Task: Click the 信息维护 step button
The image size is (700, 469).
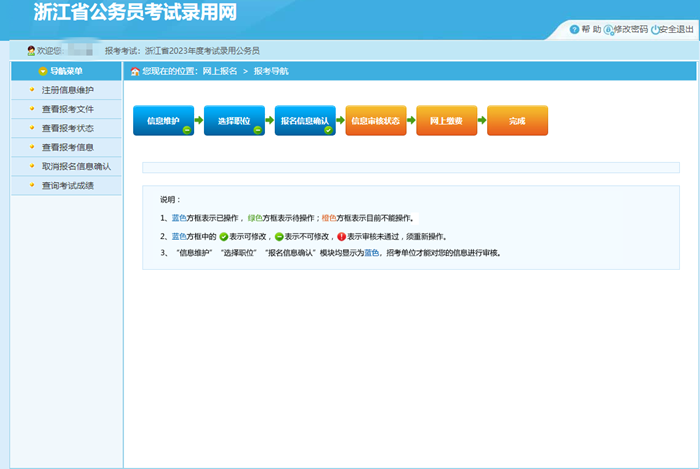Action: tap(163, 120)
